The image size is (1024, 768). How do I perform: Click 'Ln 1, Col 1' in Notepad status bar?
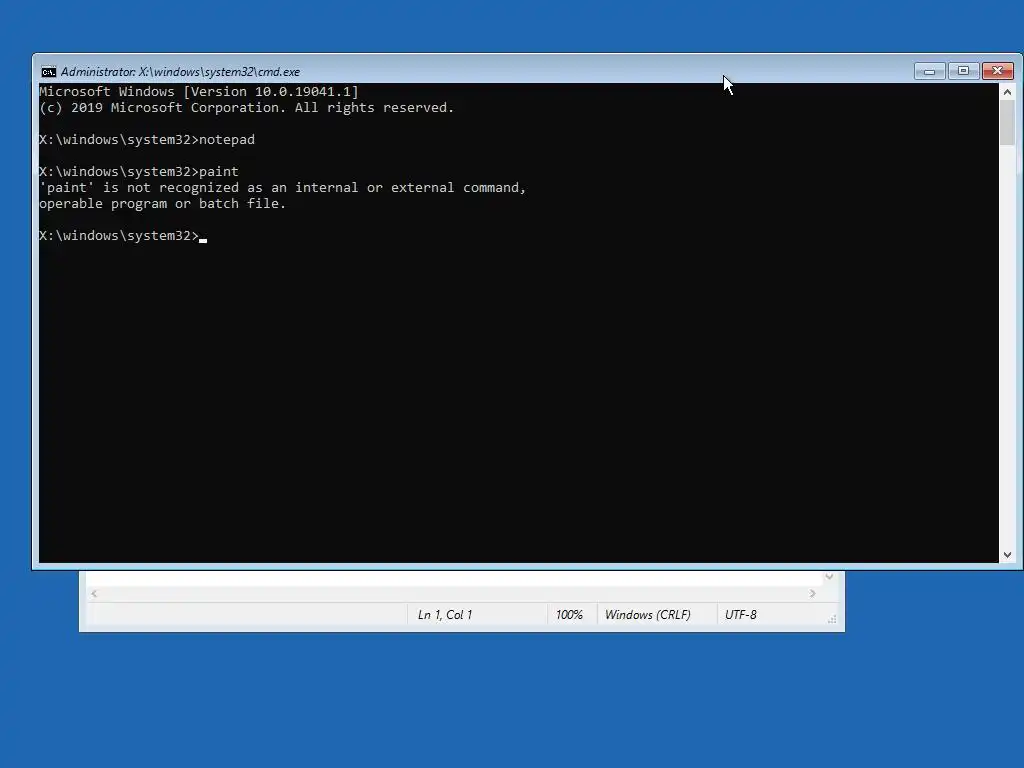click(x=445, y=615)
